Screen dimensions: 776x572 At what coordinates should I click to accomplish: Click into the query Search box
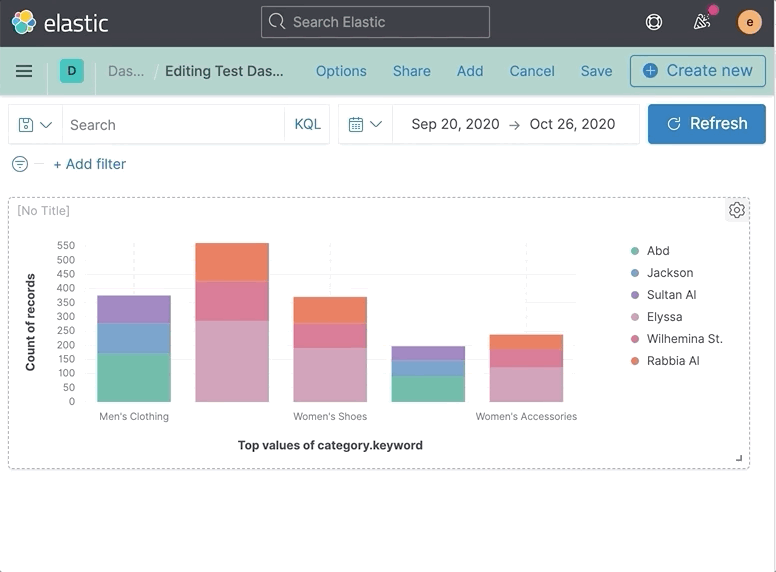[x=173, y=125]
